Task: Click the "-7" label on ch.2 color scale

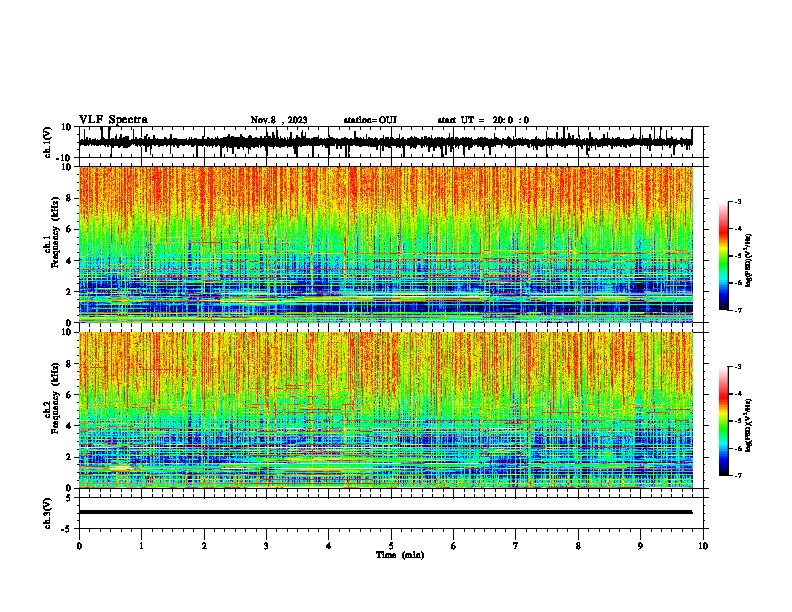Action: [x=737, y=476]
